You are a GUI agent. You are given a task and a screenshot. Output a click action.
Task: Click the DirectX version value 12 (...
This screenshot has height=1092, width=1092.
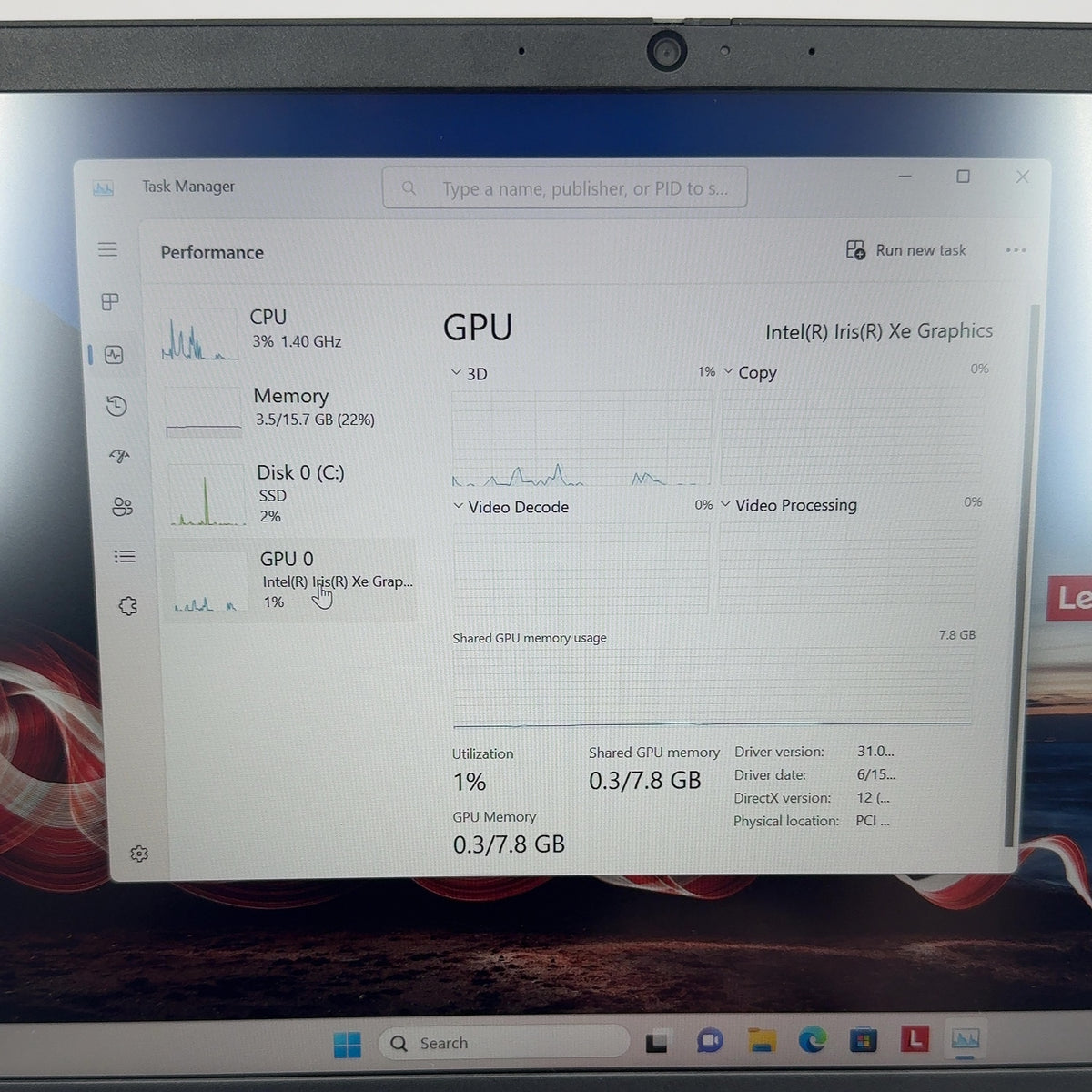873,798
